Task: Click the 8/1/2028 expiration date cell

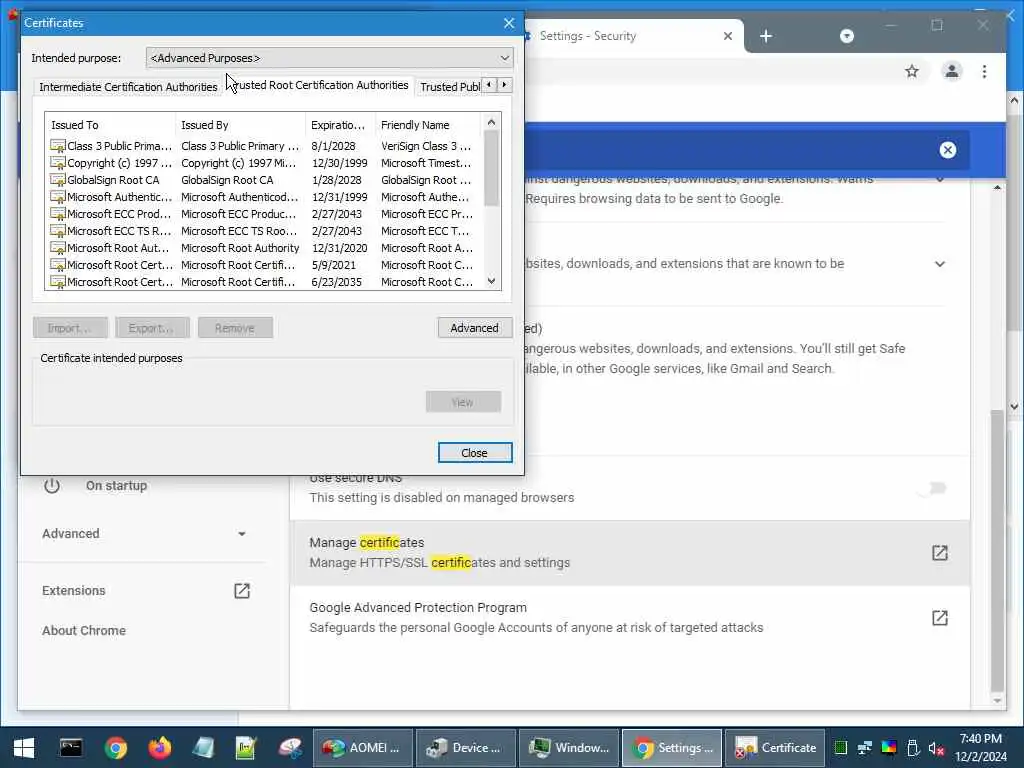Action: [333, 146]
